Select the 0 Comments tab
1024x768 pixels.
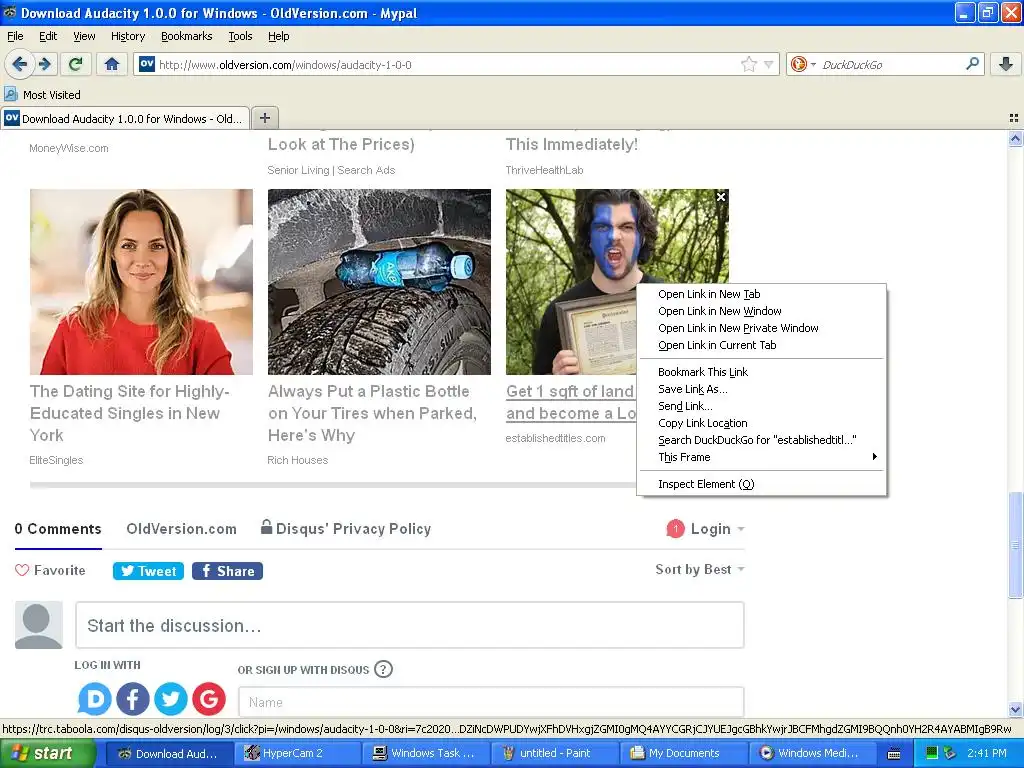pos(58,528)
